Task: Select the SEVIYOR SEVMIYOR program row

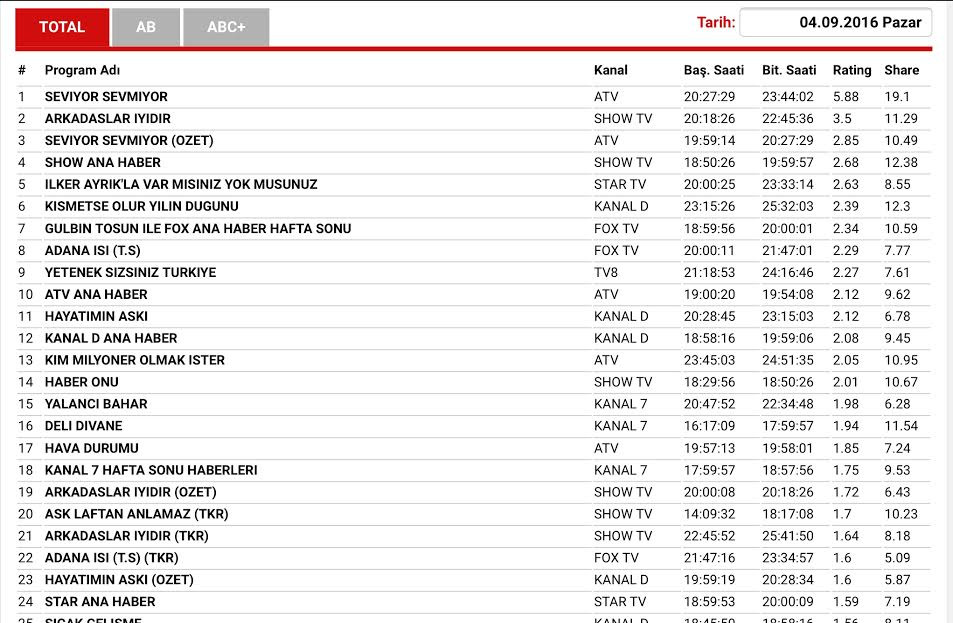Action: click(106, 97)
